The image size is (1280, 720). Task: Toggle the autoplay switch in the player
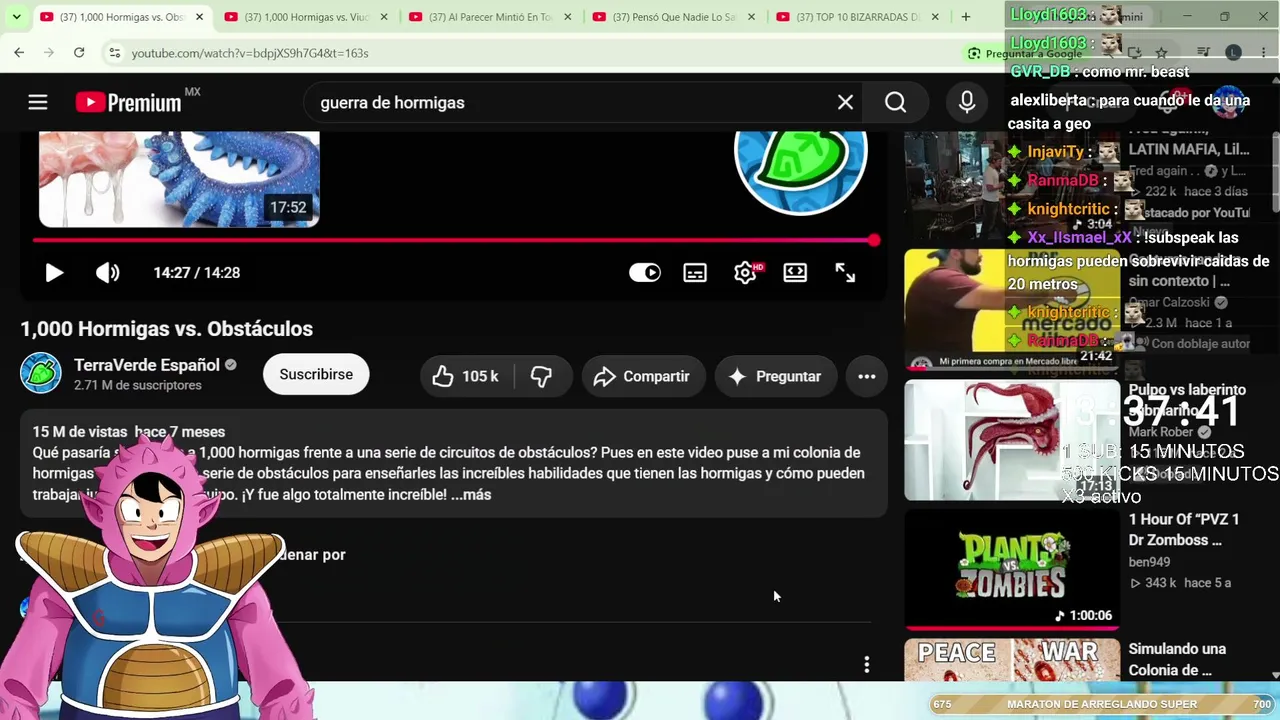645,273
